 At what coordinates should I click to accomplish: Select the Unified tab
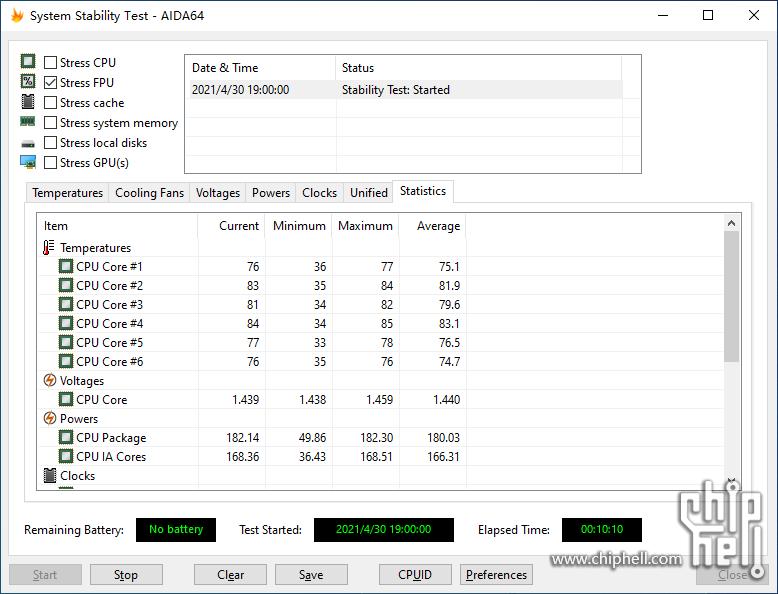(x=368, y=193)
